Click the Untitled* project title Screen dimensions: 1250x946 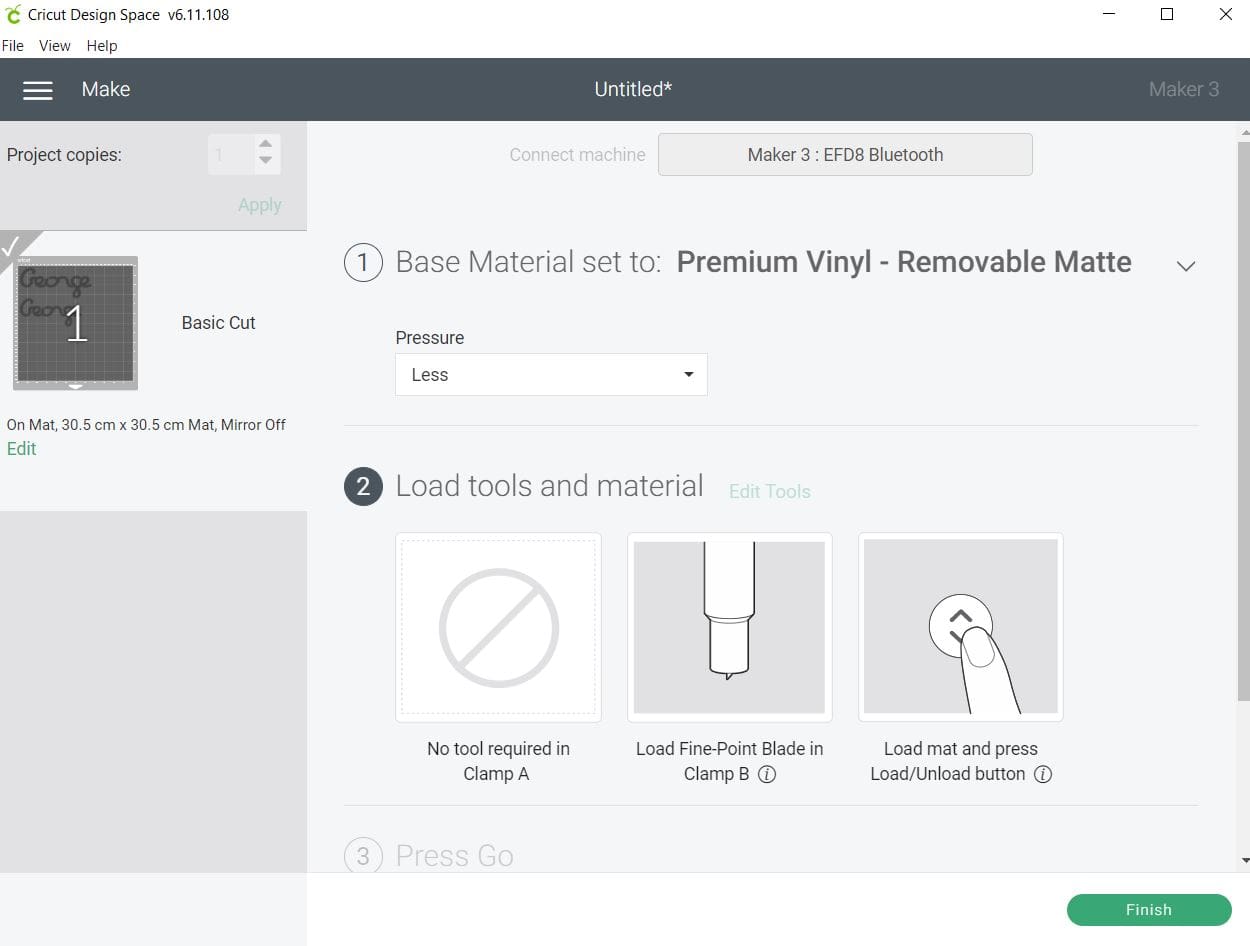pyautogui.click(x=633, y=89)
